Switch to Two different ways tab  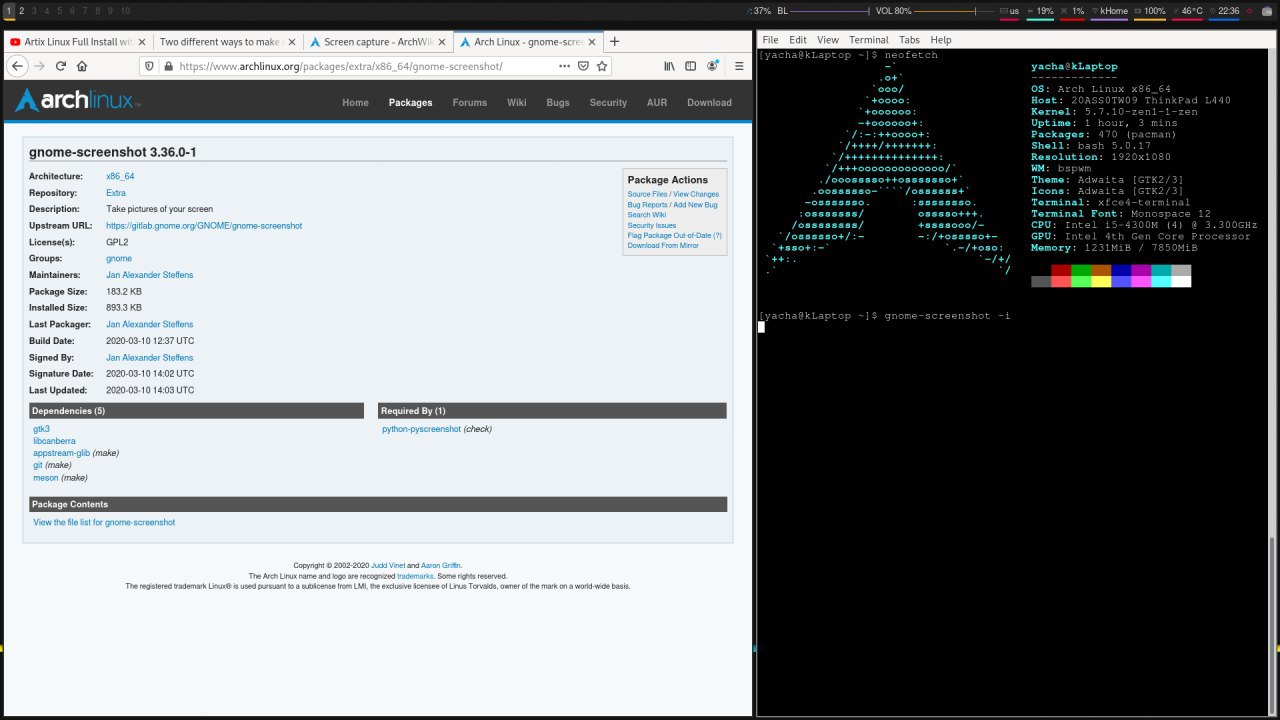pos(228,42)
